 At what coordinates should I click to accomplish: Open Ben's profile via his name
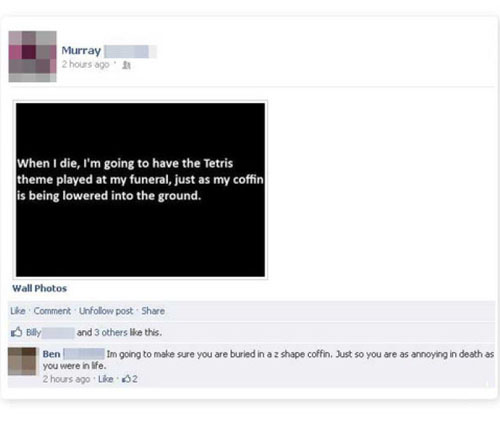(51, 354)
